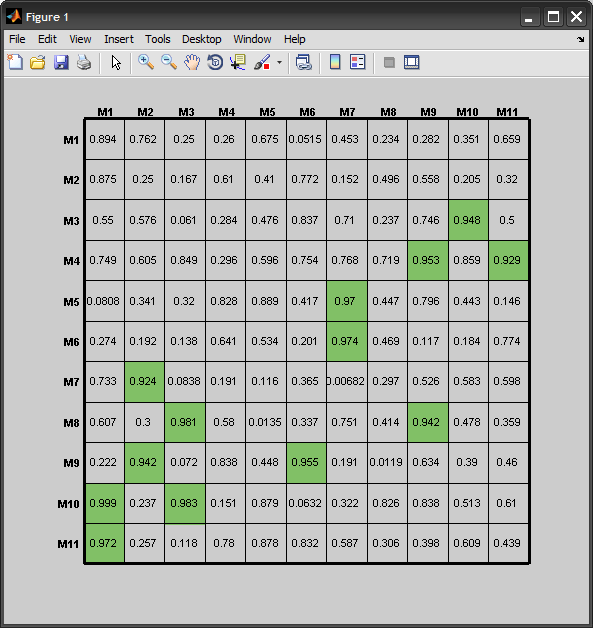
Task: Show plot tools and dock figure
Action: [x=412, y=62]
